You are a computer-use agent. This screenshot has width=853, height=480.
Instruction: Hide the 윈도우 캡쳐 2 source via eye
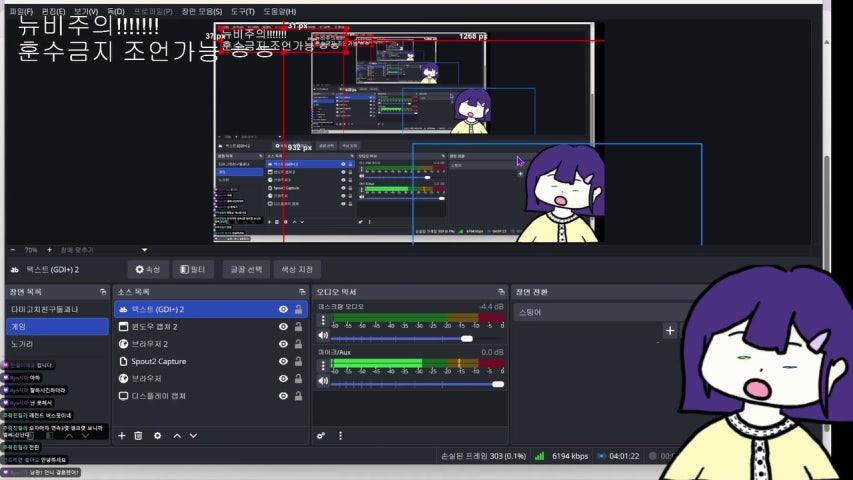(x=283, y=327)
